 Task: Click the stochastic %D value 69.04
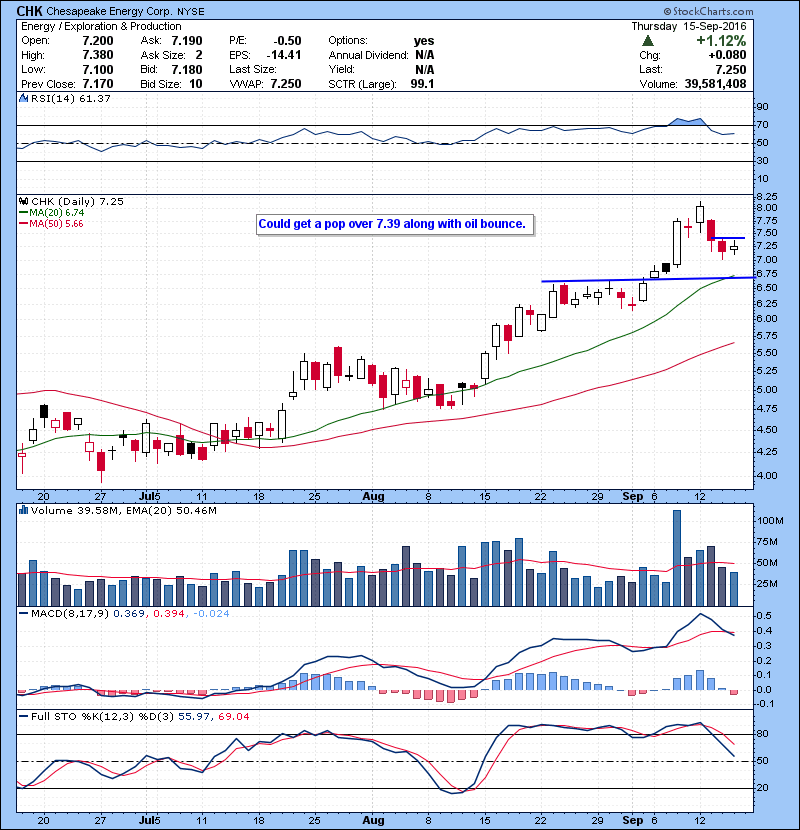(x=233, y=716)
